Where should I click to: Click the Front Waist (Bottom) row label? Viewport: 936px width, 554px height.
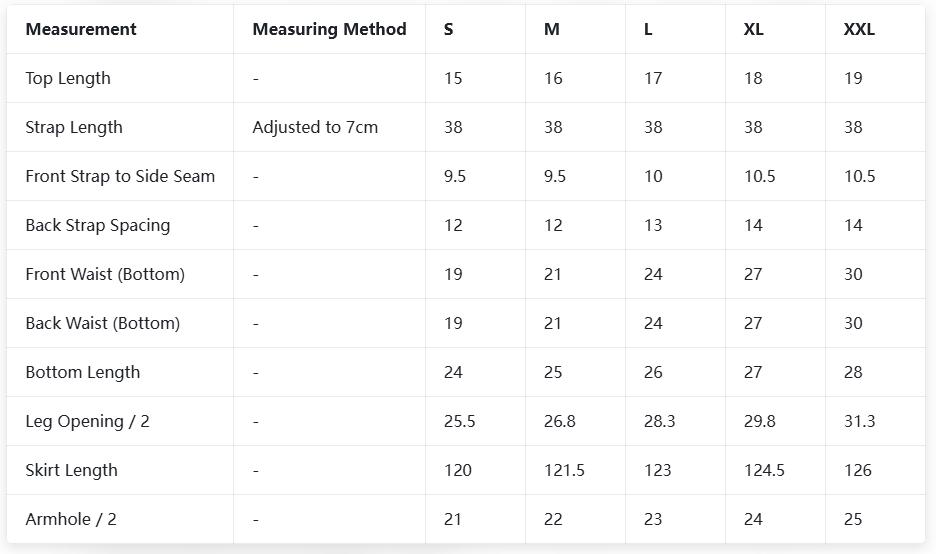105,274
